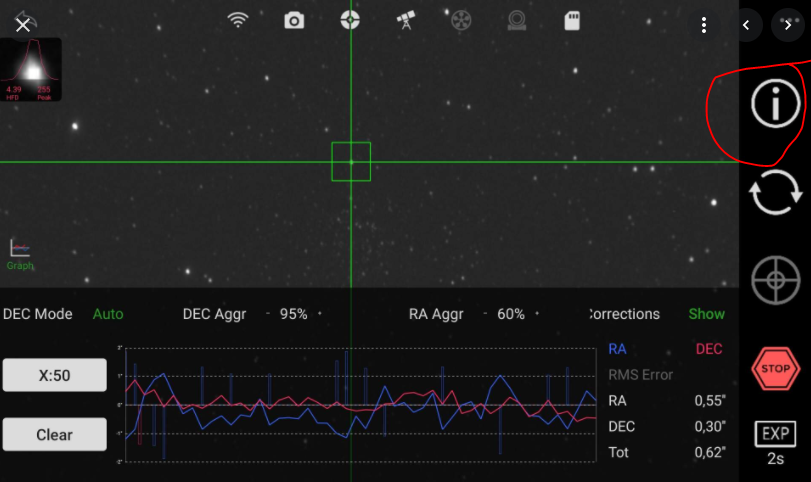811x482 pixels.
Task: Decrease DEC Aggr with minus
Action: [x=268, y=313]
